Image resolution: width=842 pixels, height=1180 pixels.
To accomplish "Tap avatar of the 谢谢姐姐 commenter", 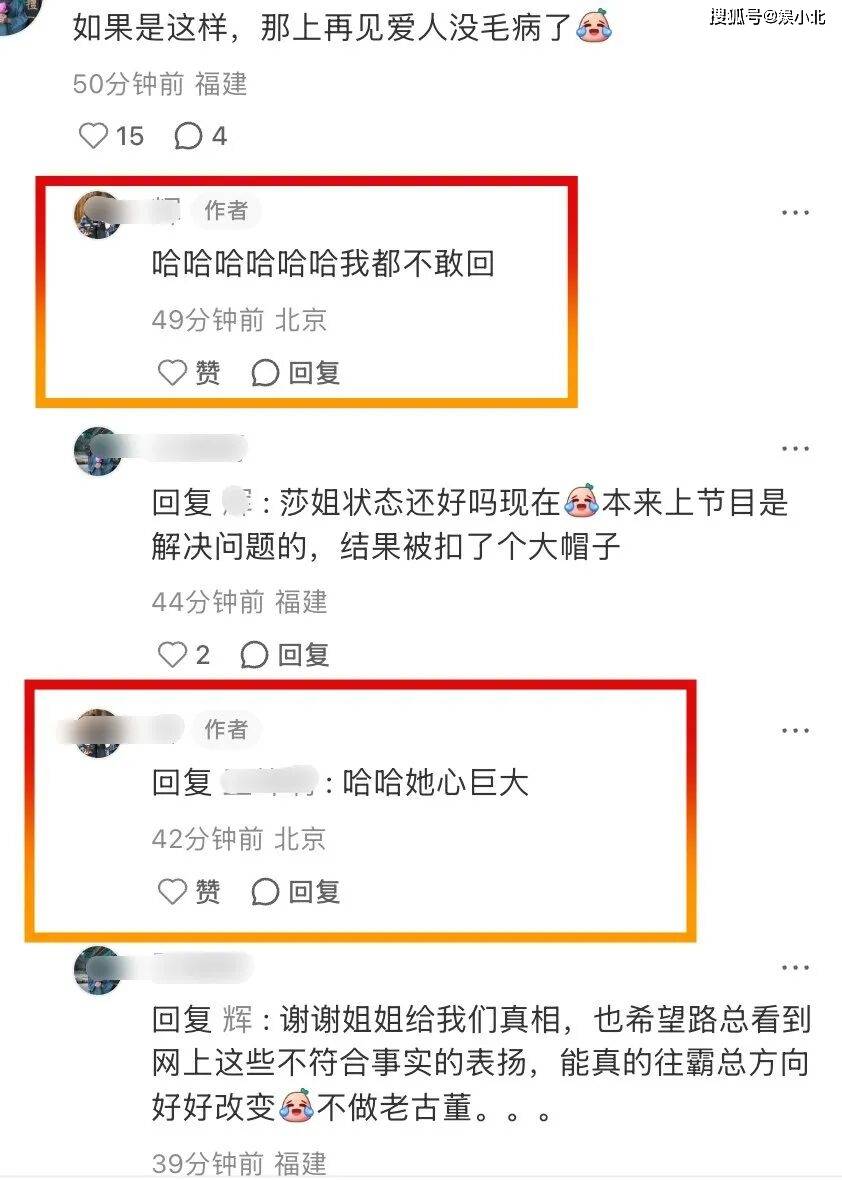I will (98, 970).
